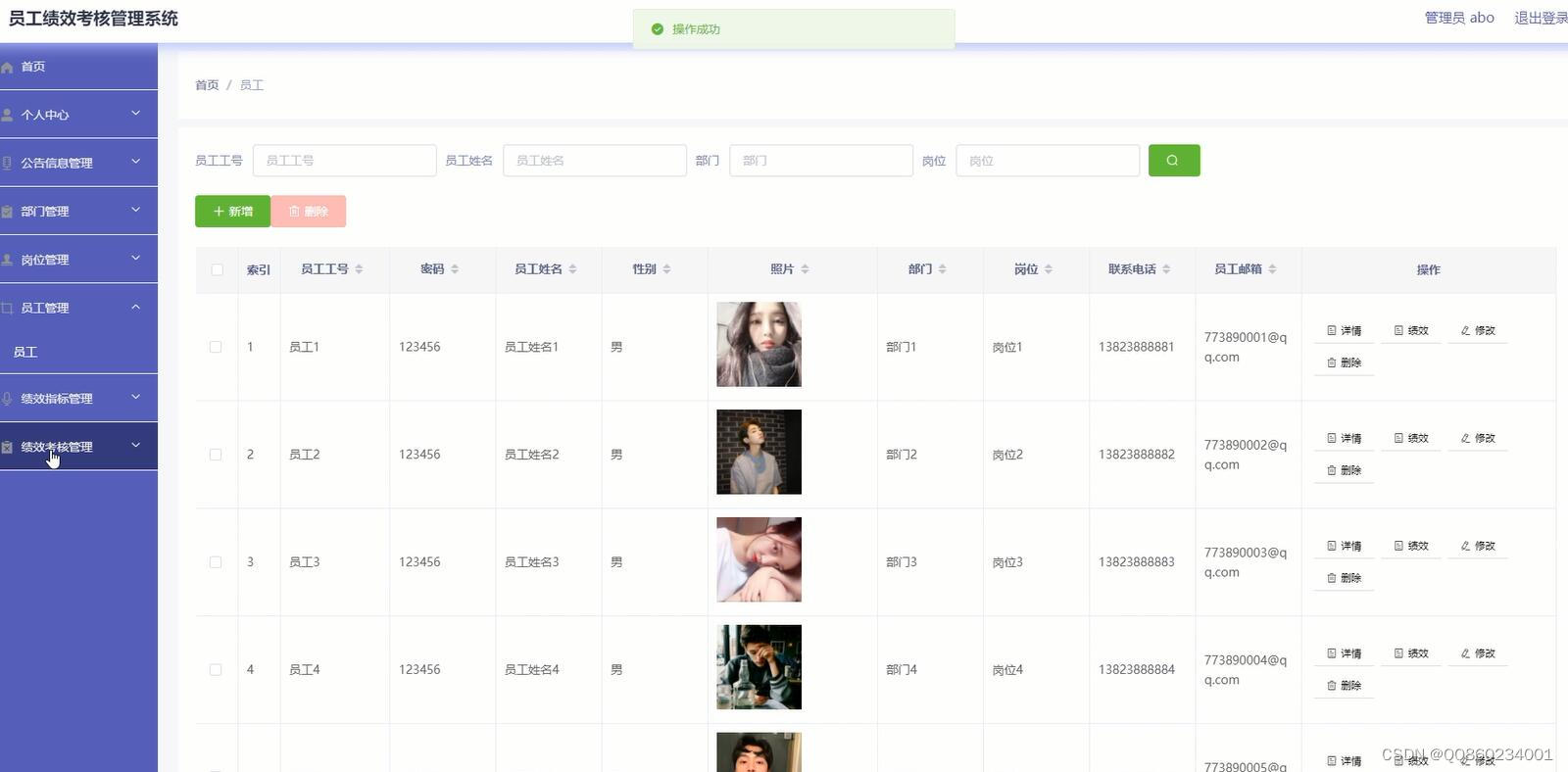Click the 公告信息管理 sidebar icon
Viewport: 1568px width, 772px height.
(7, 163)
